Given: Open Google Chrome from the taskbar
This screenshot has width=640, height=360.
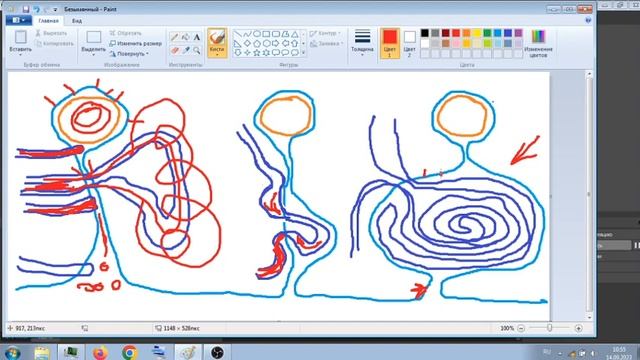Looking at the screenshot, I should pyautogui.click(x=129, y=352).
